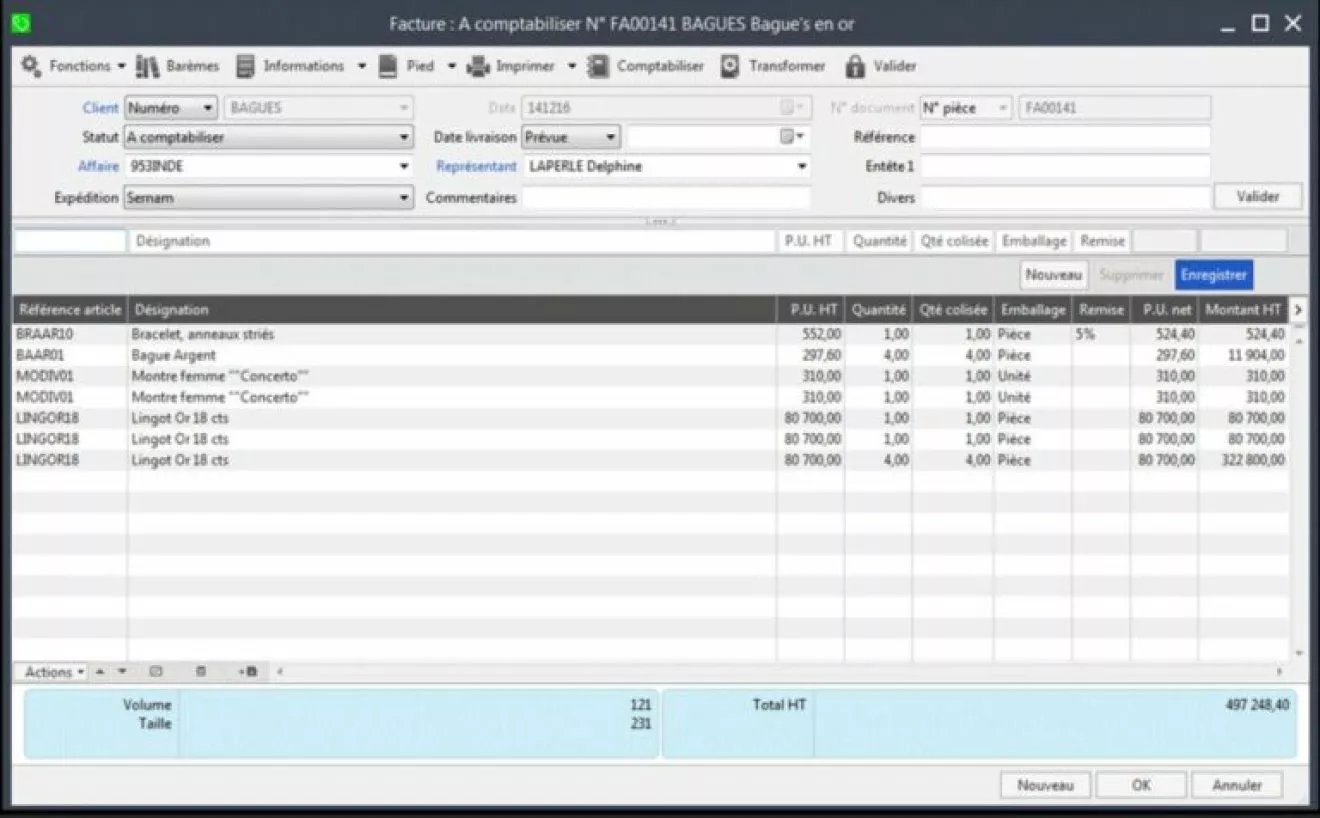Click into the Référence field
Image resolution: width=1320 pixels, height=818 pixels.
[x=1065, y=137]
